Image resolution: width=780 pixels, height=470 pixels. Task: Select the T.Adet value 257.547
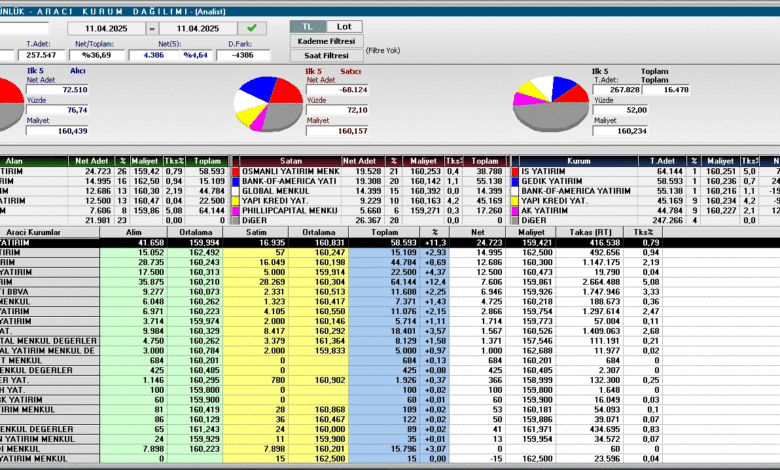tap(41, 55)
